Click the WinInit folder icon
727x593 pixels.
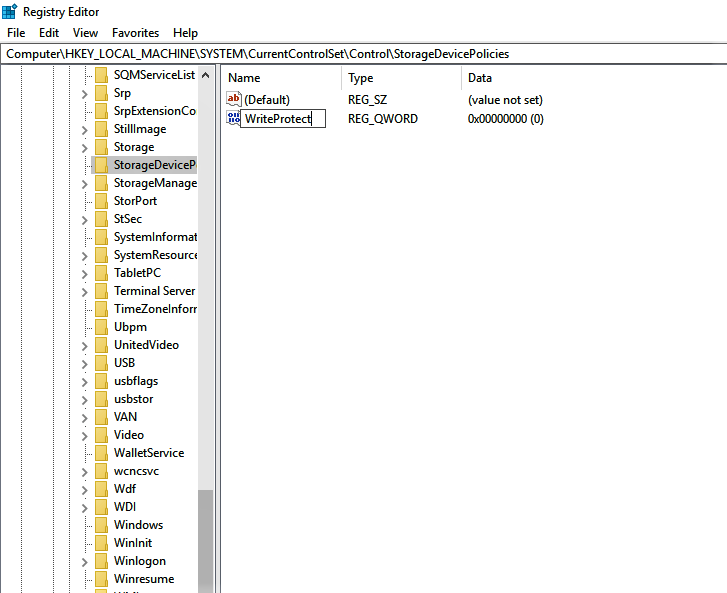tap(102, 542)
